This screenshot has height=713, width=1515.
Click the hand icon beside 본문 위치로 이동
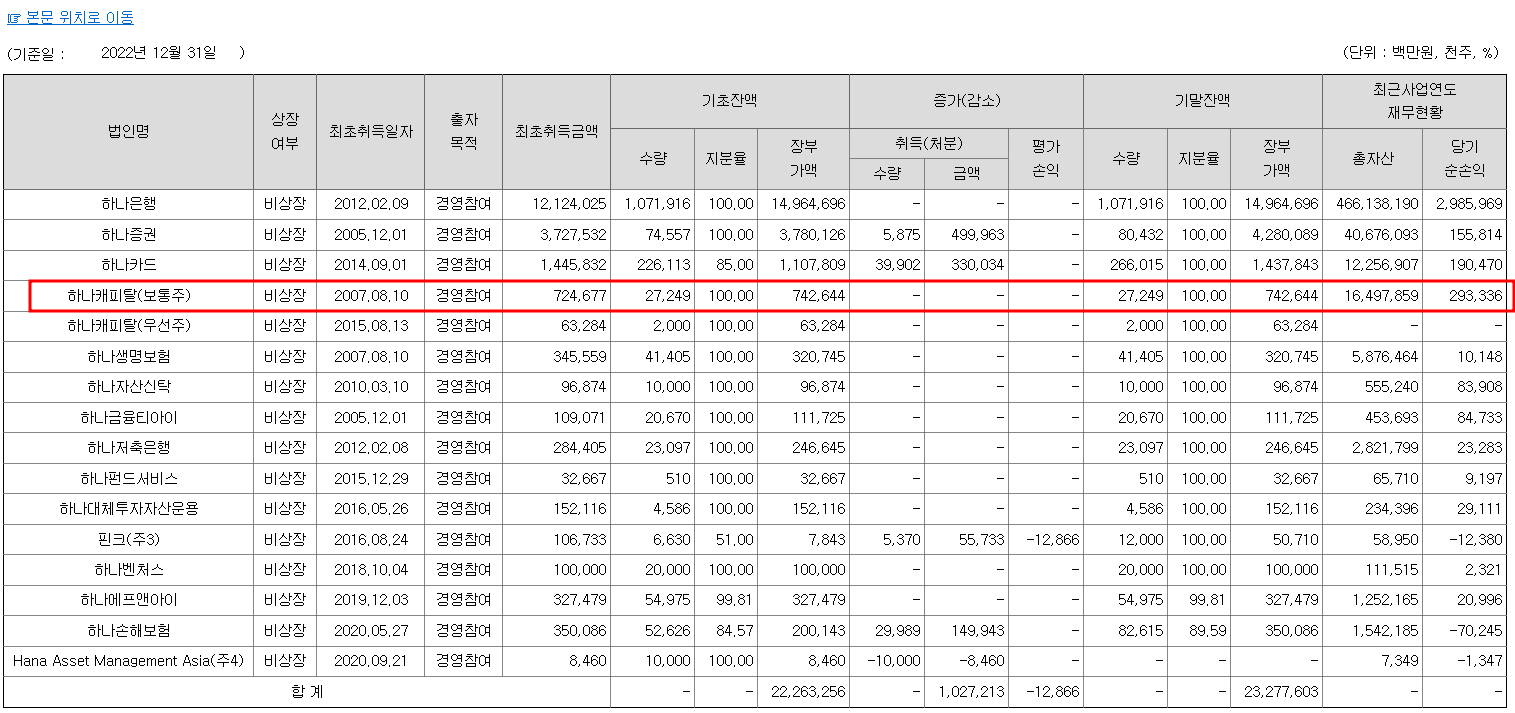pyautogui.click(x=14, y=18)
